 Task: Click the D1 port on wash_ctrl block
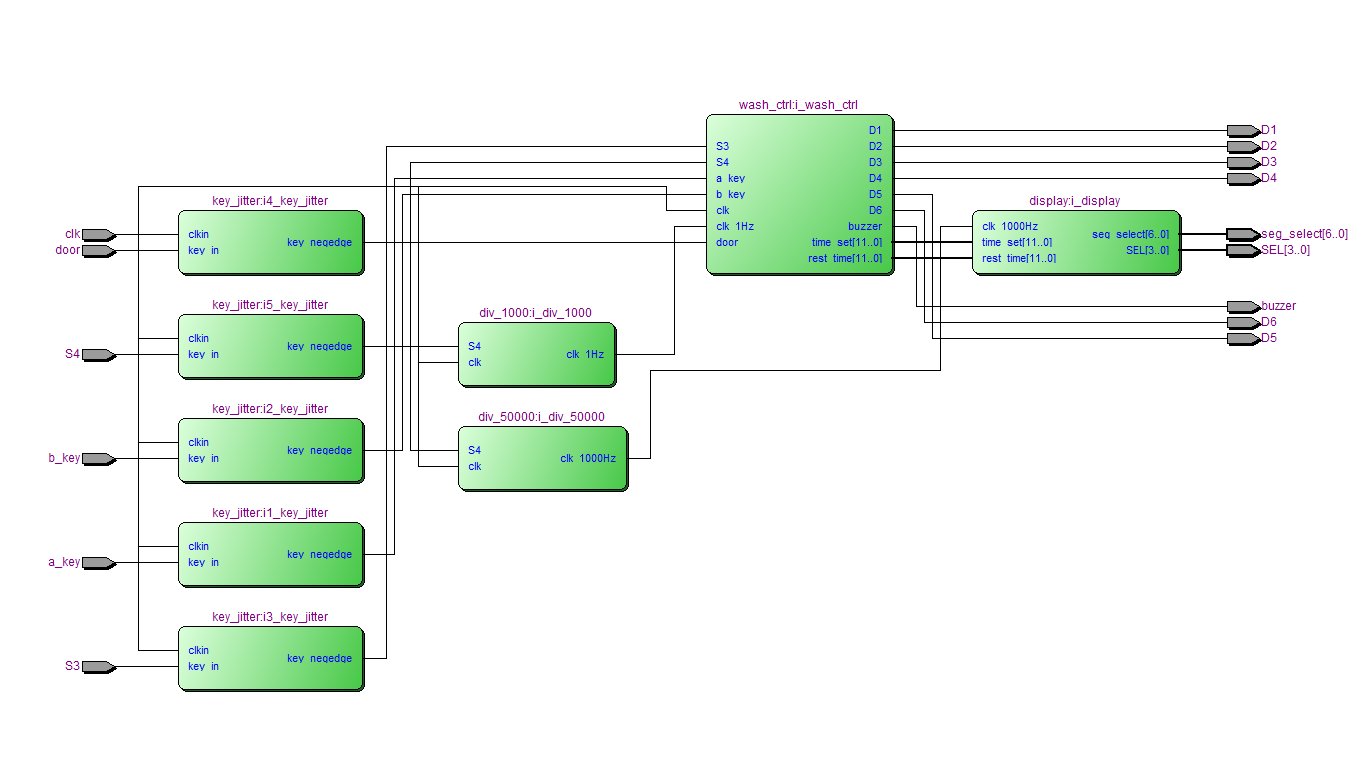point(875,131)
